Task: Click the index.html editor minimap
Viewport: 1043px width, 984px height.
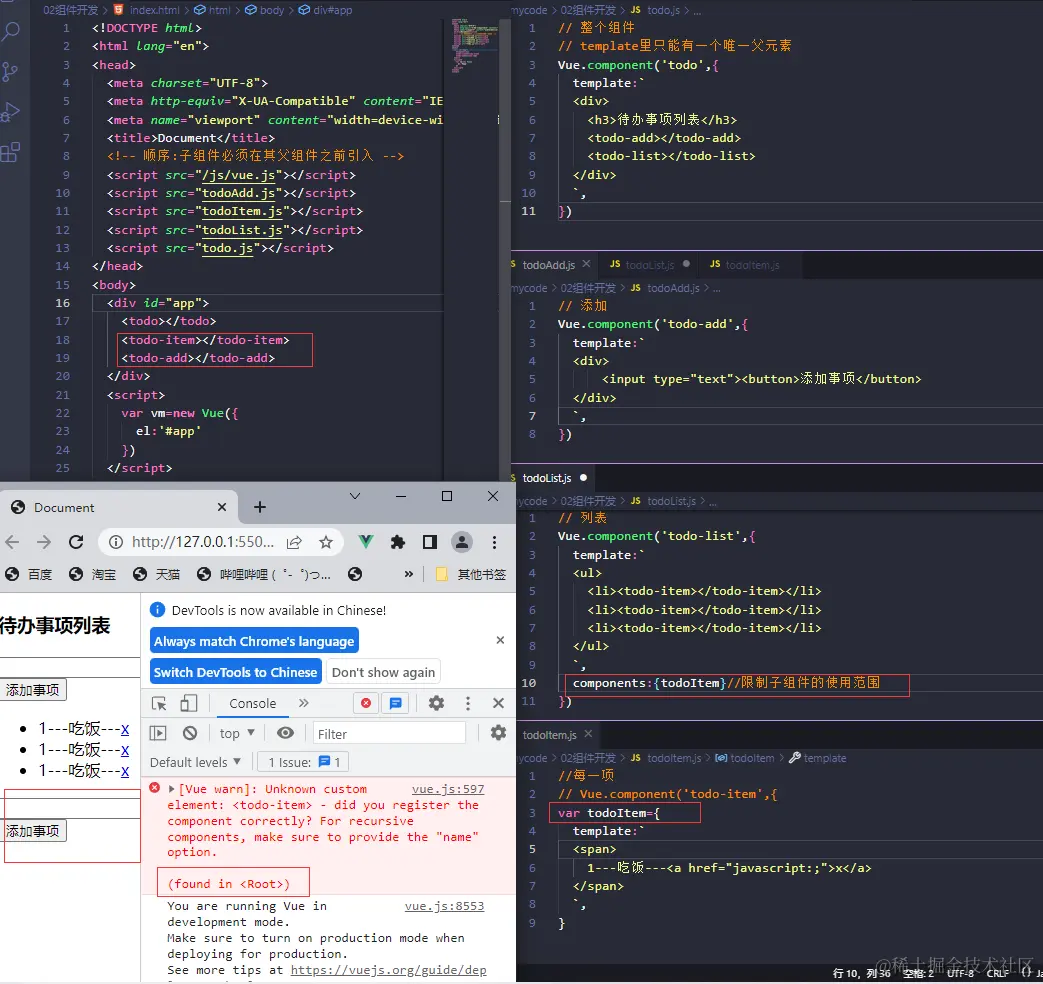Action: [473, 45]
